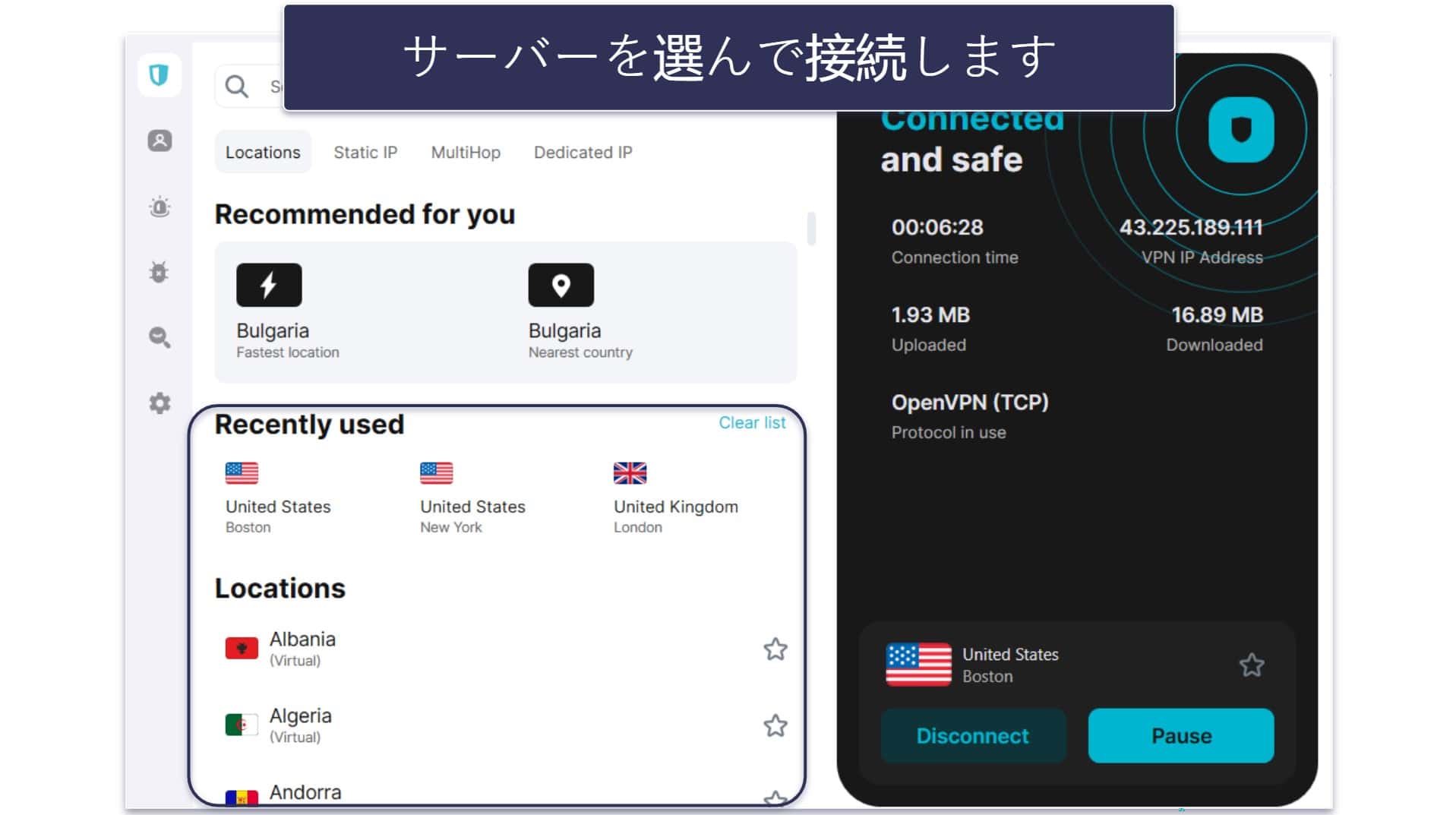
Task: Select the Nearest country pin icon
Action: click(x=561, y=285)
